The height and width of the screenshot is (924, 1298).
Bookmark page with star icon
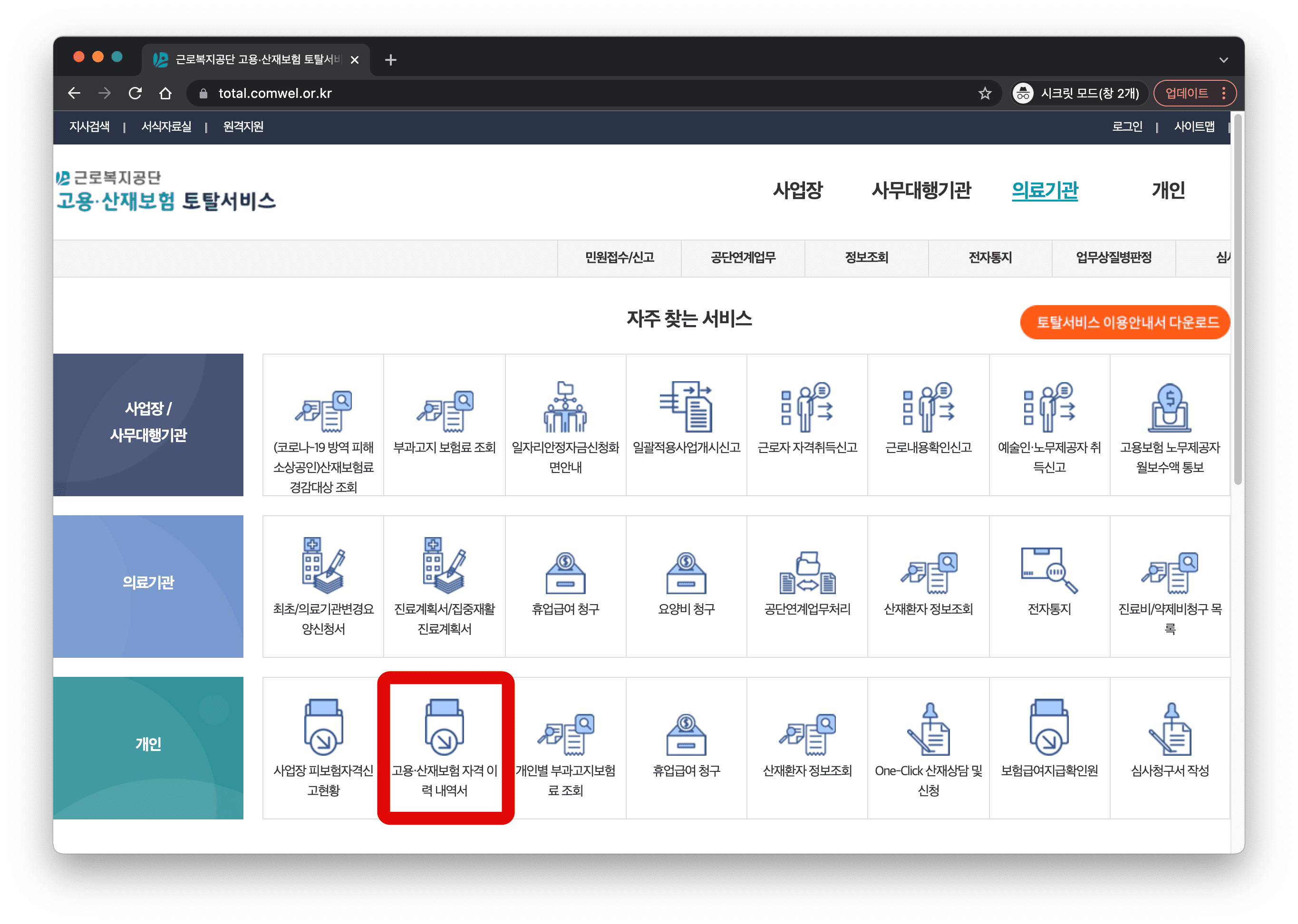point(985,93)
